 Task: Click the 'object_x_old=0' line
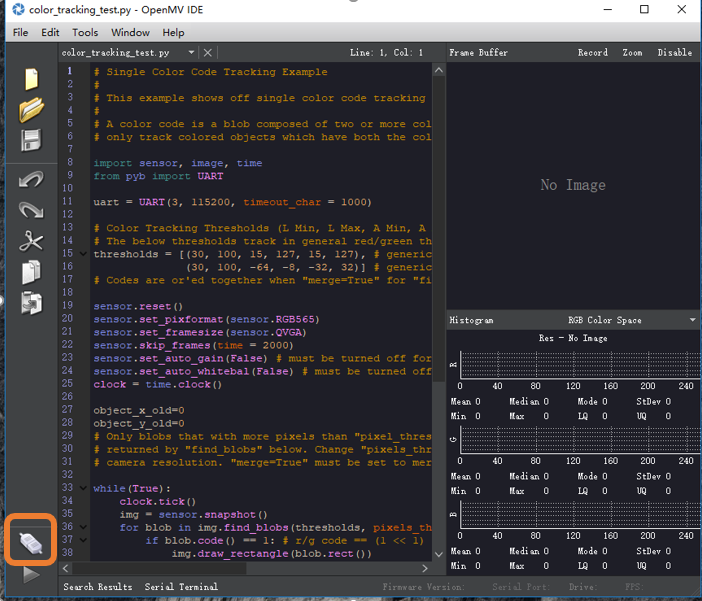[139, 410]
